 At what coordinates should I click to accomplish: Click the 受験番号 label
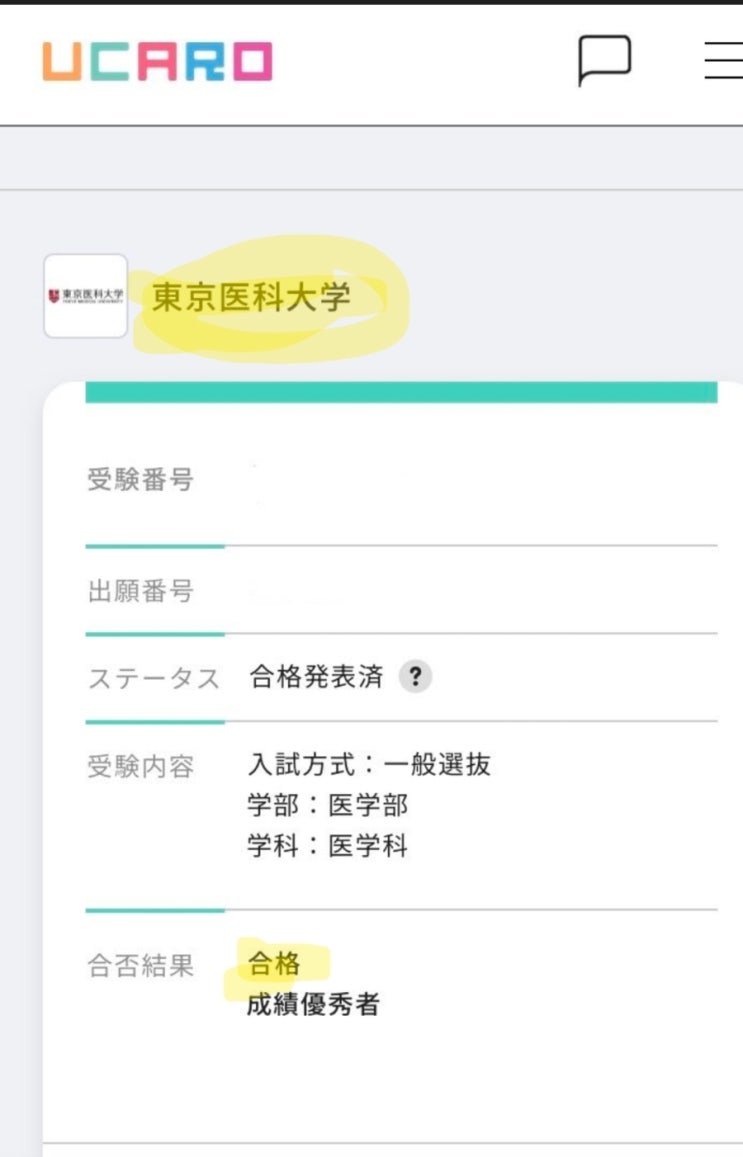pos(140,480)
